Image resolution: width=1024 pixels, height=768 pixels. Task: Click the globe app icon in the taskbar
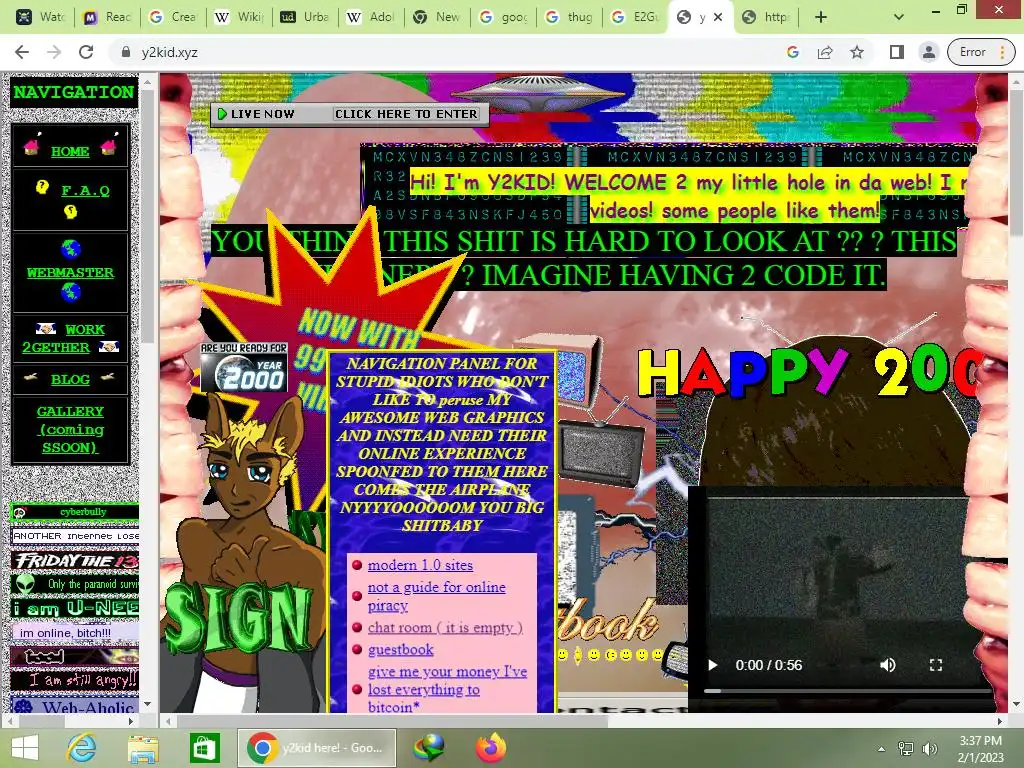tap(429, 748)
